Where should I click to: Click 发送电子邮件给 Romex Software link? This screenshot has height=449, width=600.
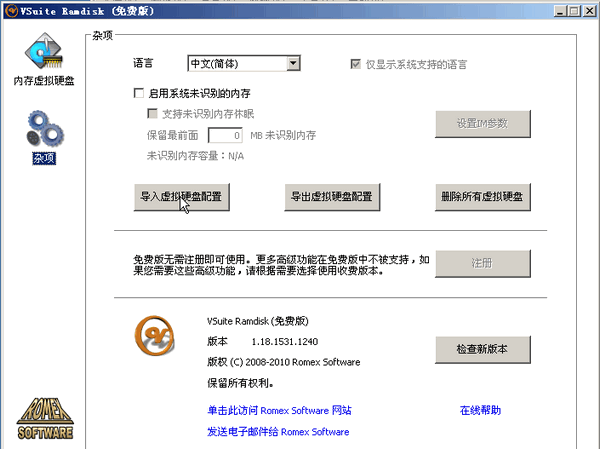[x=278, y=432]
